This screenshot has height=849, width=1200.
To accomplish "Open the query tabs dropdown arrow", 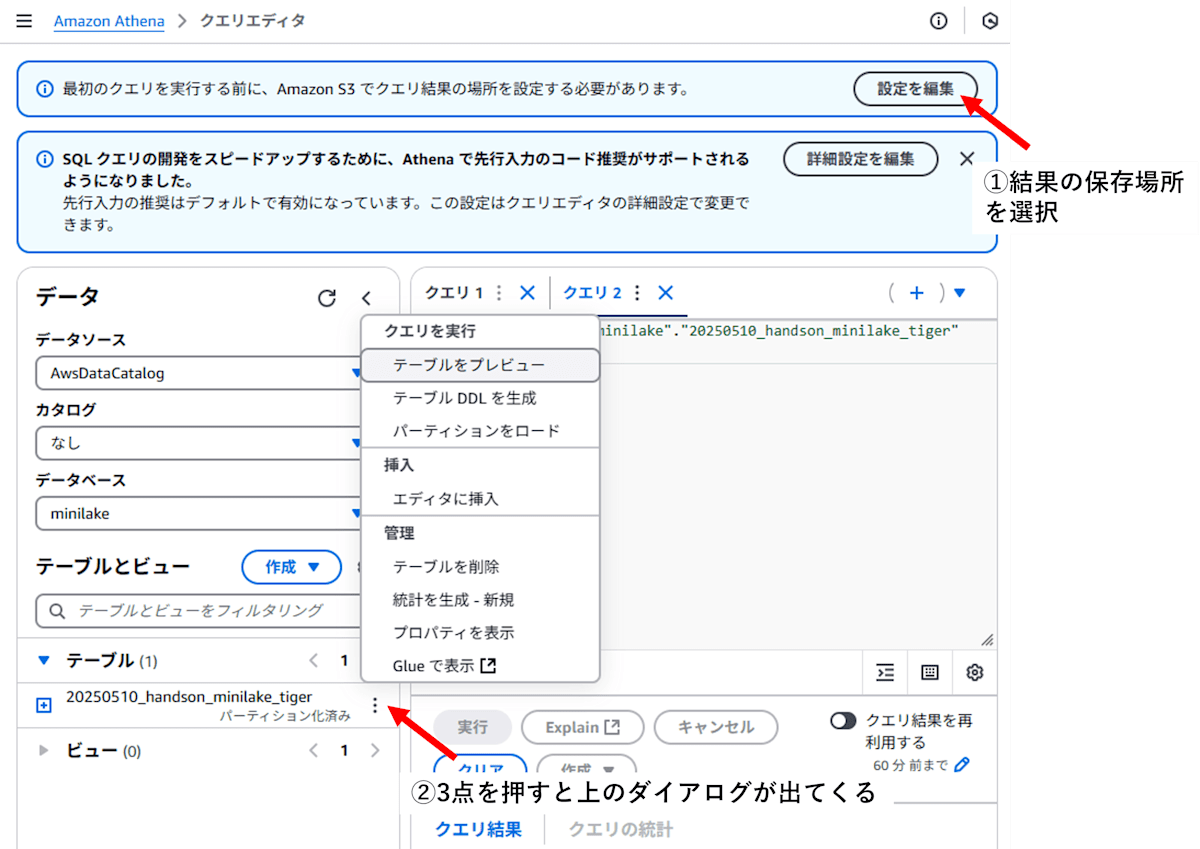I will pyautogui.click(x=960, y=293).
